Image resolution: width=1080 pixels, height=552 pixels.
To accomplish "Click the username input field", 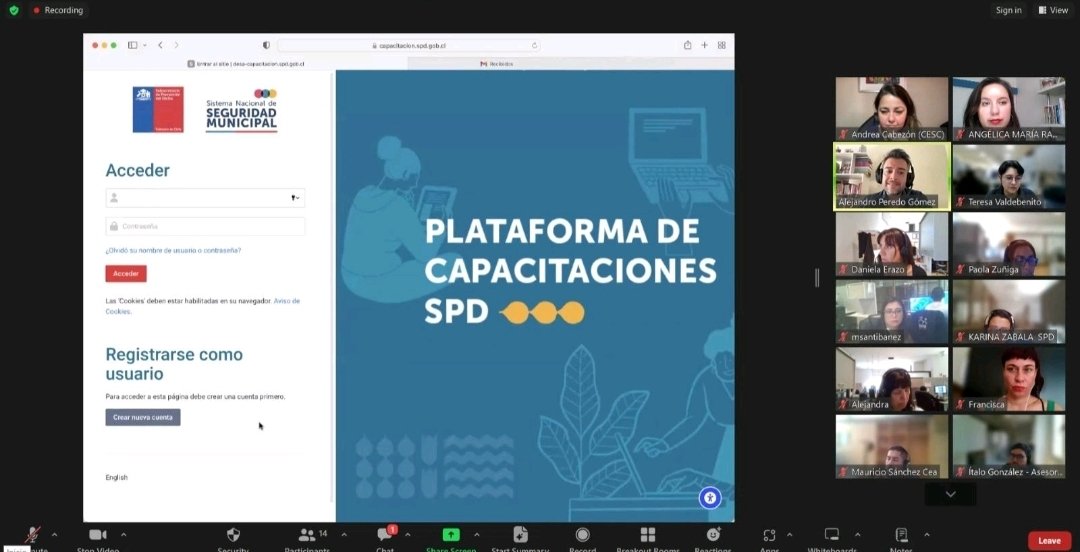I will pos(205,198).
